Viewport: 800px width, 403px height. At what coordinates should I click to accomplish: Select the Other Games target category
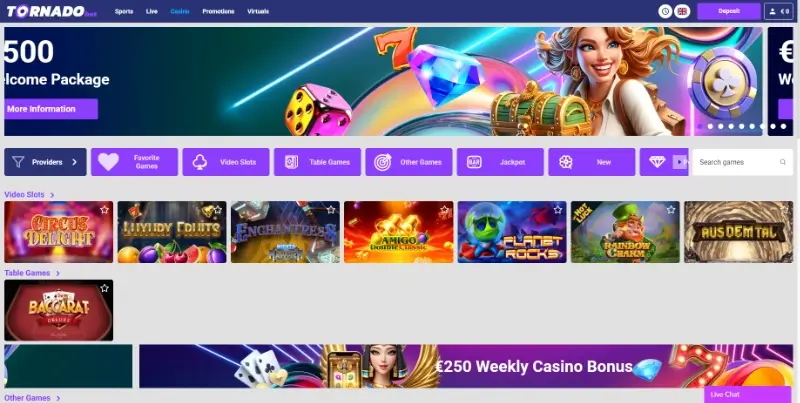(409, 162)
